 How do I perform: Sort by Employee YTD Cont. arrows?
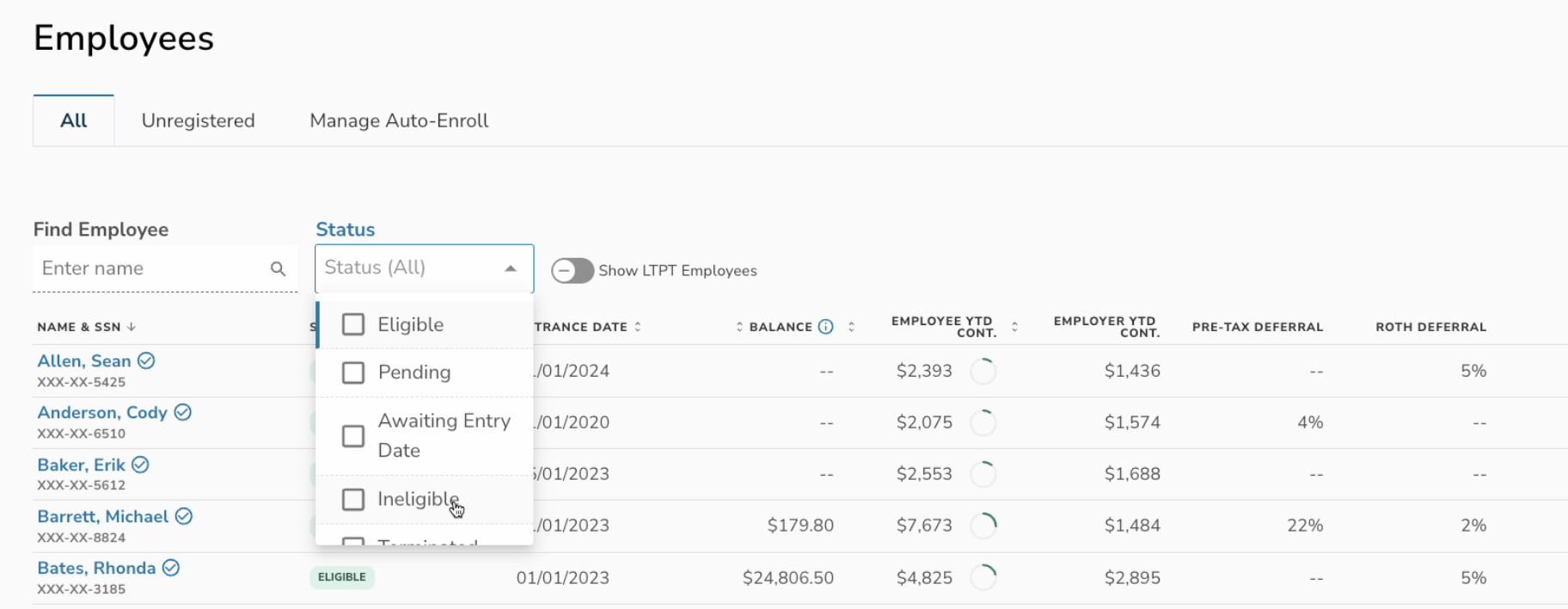1014,327
